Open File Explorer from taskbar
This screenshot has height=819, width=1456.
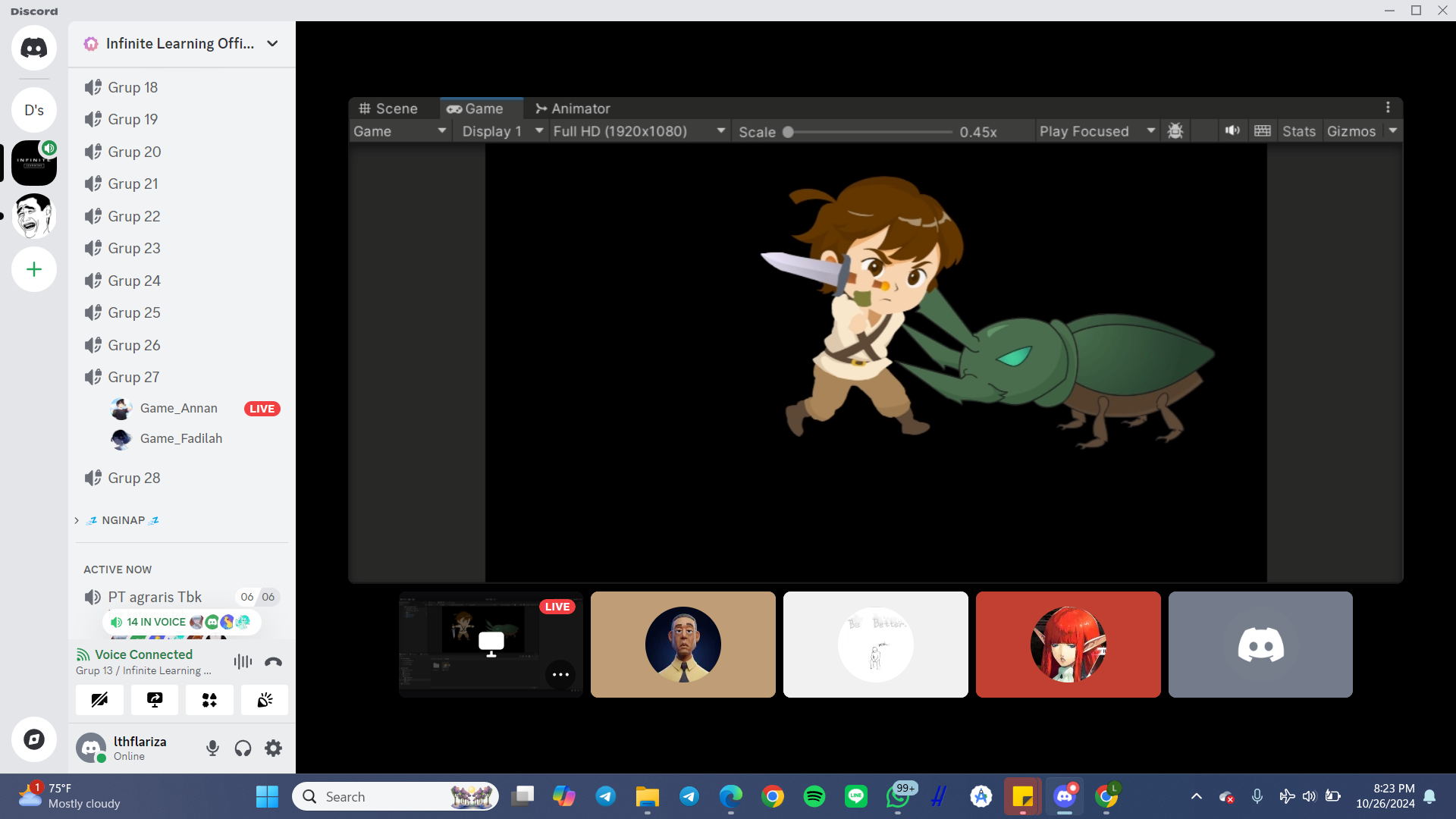click(648, 796)
